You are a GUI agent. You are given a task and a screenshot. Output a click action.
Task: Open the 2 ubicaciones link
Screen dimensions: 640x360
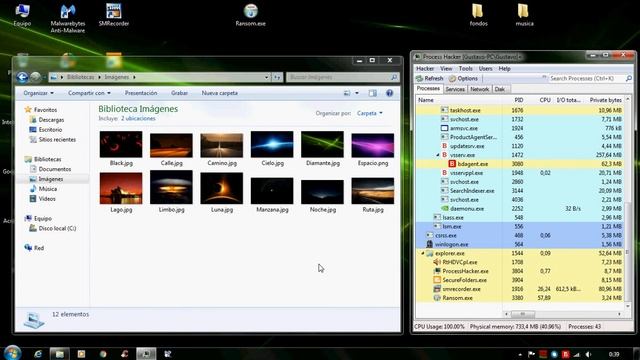tap(138, 118)
